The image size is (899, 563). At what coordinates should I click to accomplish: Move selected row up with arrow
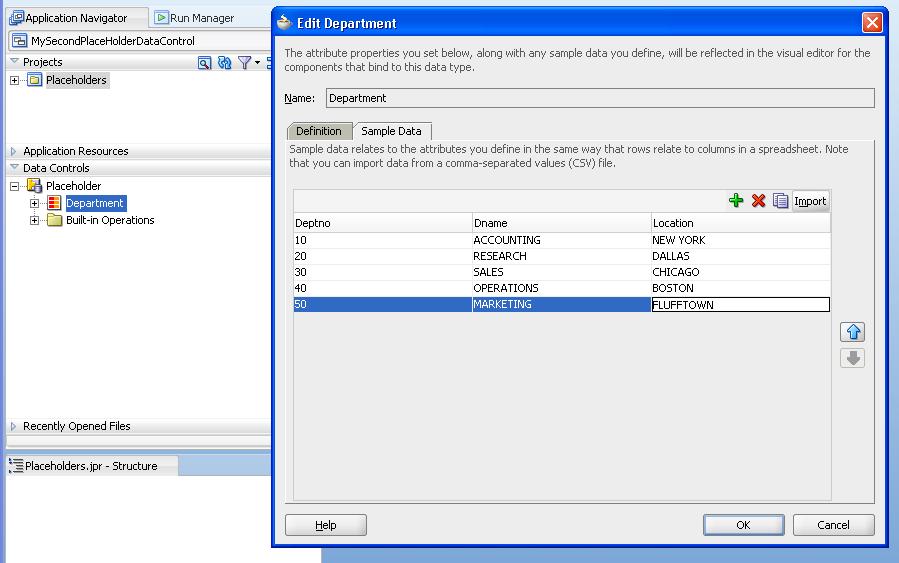click(852, 332)
